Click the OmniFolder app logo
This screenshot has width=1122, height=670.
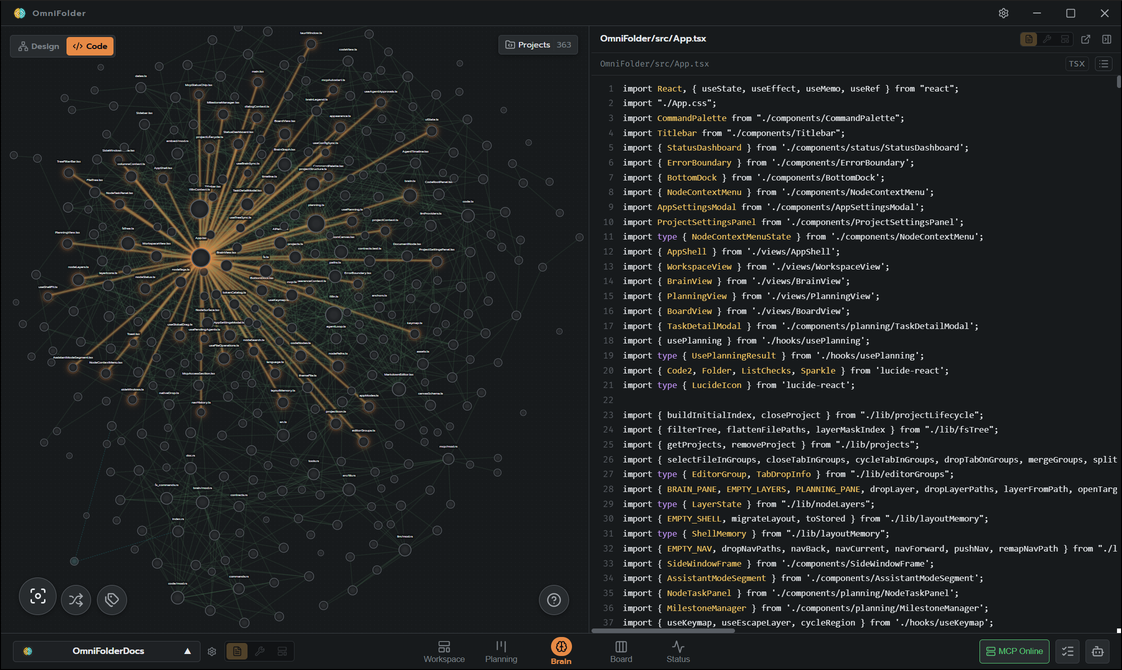(19, 13)
